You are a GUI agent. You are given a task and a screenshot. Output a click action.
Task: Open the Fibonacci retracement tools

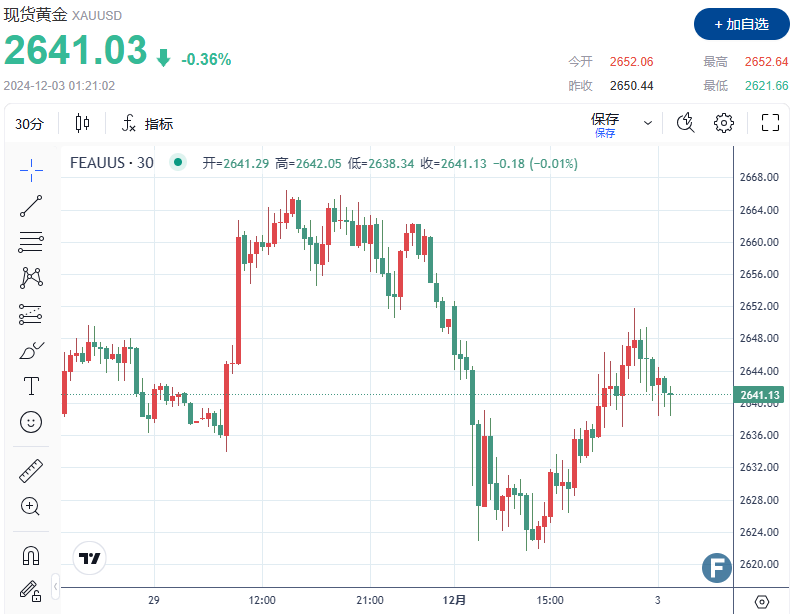click(31, 241)
